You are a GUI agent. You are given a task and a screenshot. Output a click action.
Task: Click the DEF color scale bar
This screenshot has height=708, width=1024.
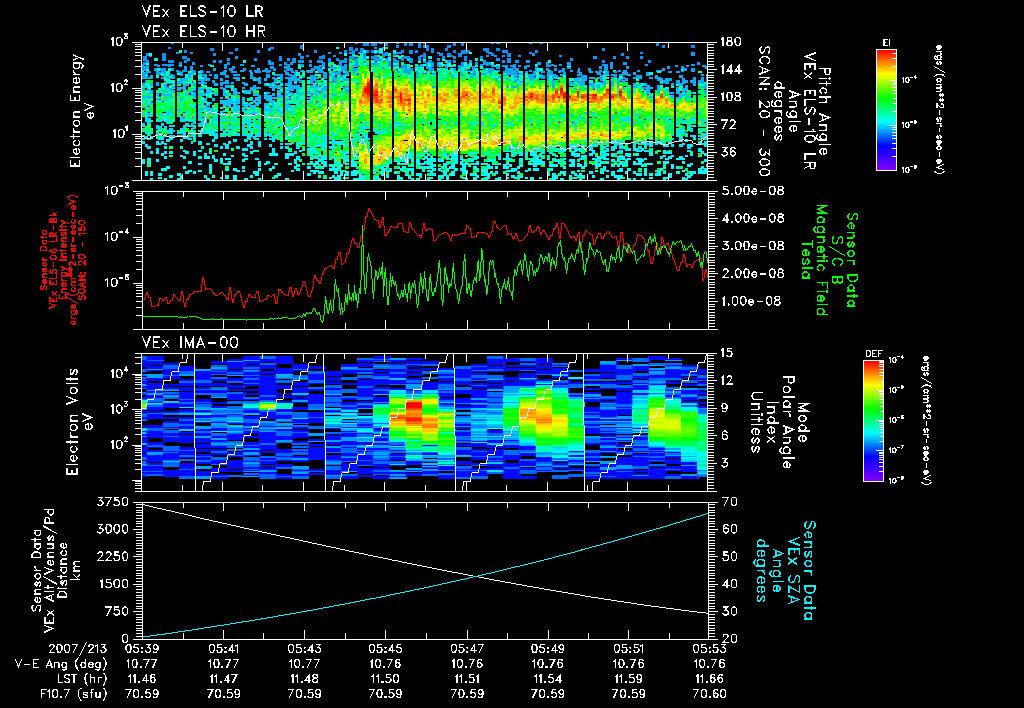874,421
